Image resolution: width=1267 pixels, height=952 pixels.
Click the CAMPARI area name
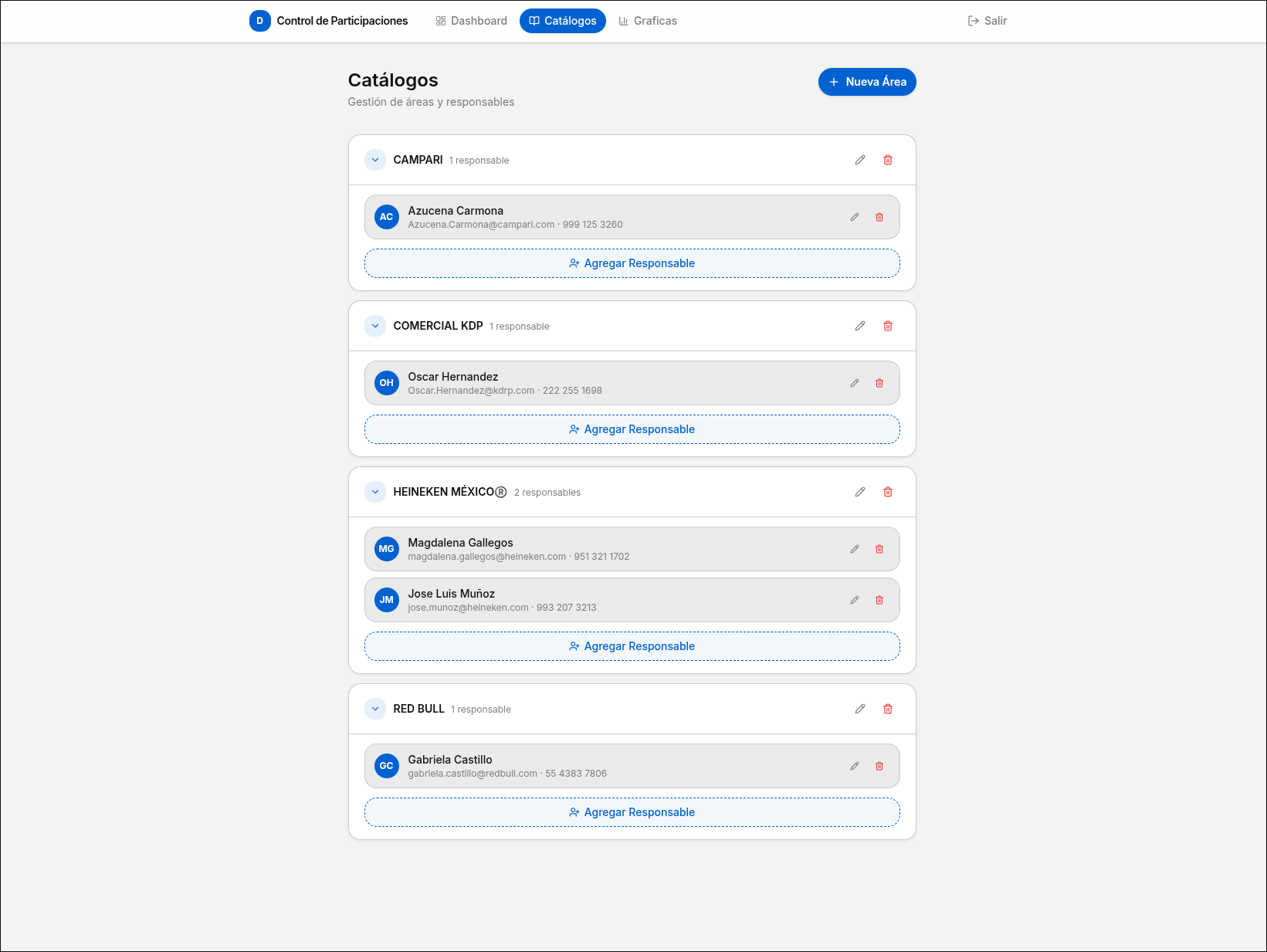tap(418, 160)
